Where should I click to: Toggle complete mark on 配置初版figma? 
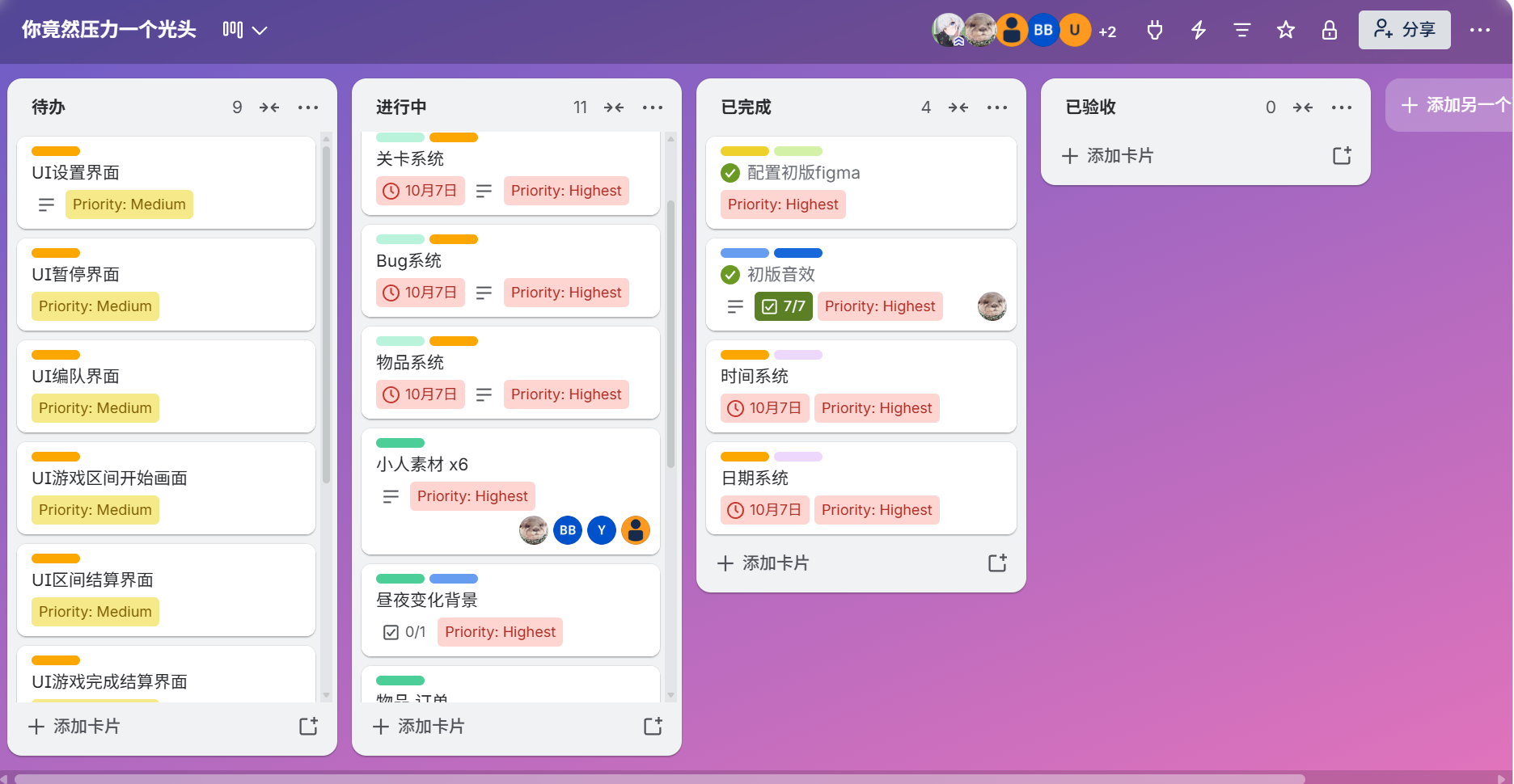(x=730, y=173)
